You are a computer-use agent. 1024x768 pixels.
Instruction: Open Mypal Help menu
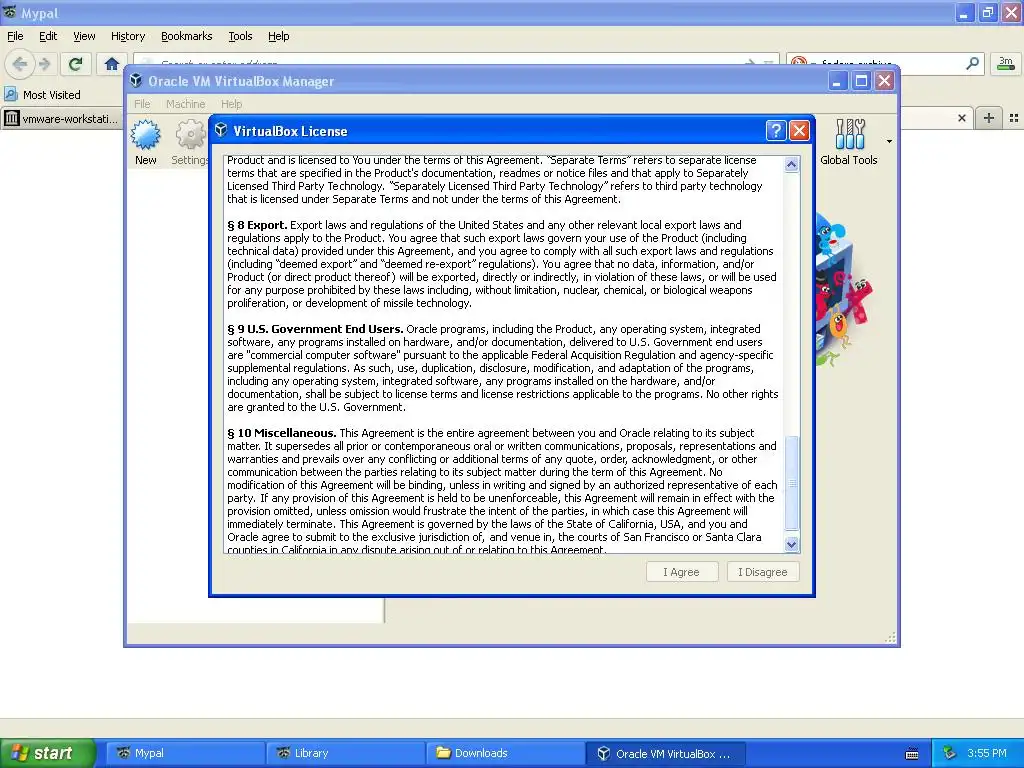[x=279, y=36]
